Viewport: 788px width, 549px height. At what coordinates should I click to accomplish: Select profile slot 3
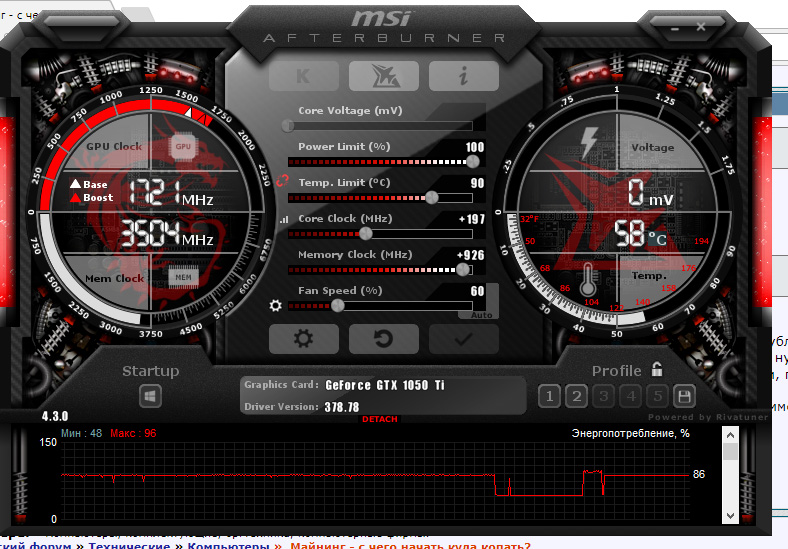click(x=604, y=397)
